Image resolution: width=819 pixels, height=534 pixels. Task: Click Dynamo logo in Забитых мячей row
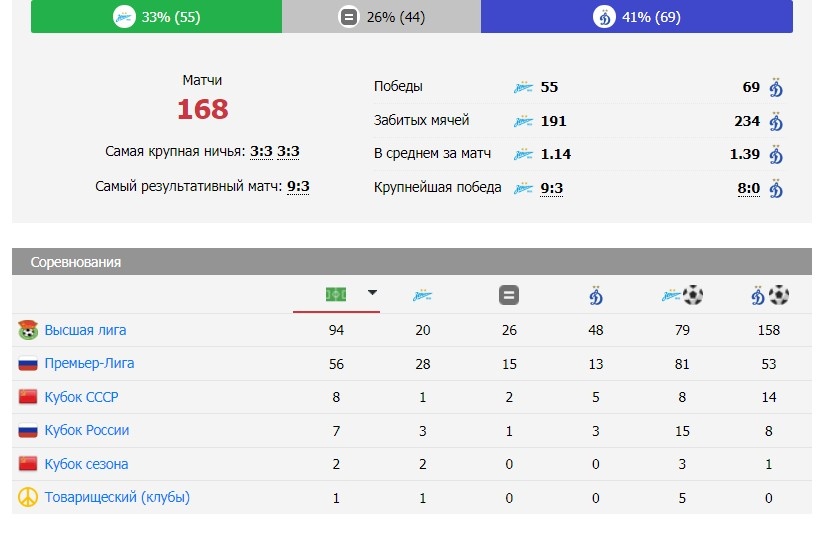pos(776,121)
